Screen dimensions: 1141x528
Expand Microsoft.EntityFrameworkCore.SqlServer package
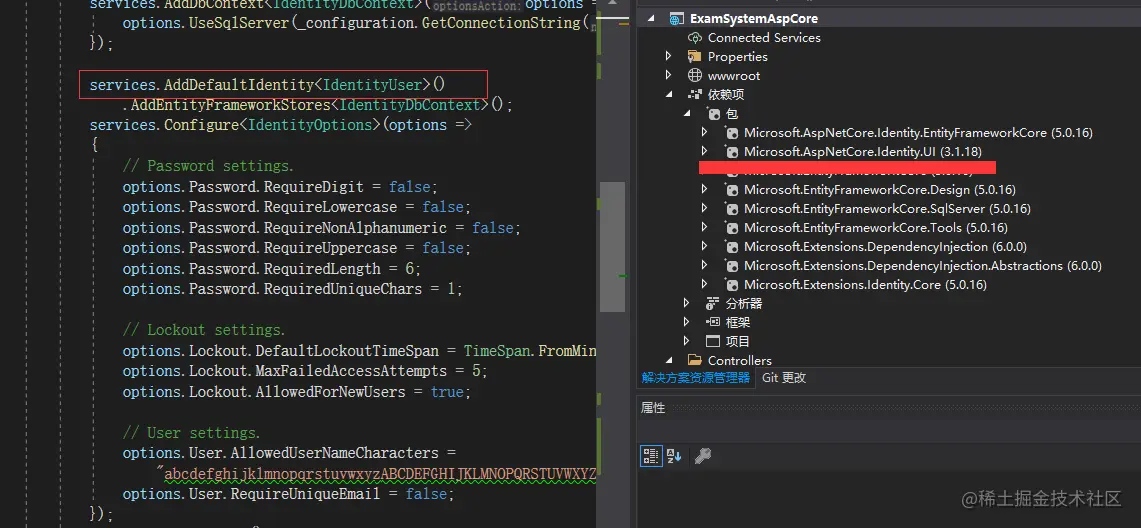[x=704, y=208]
